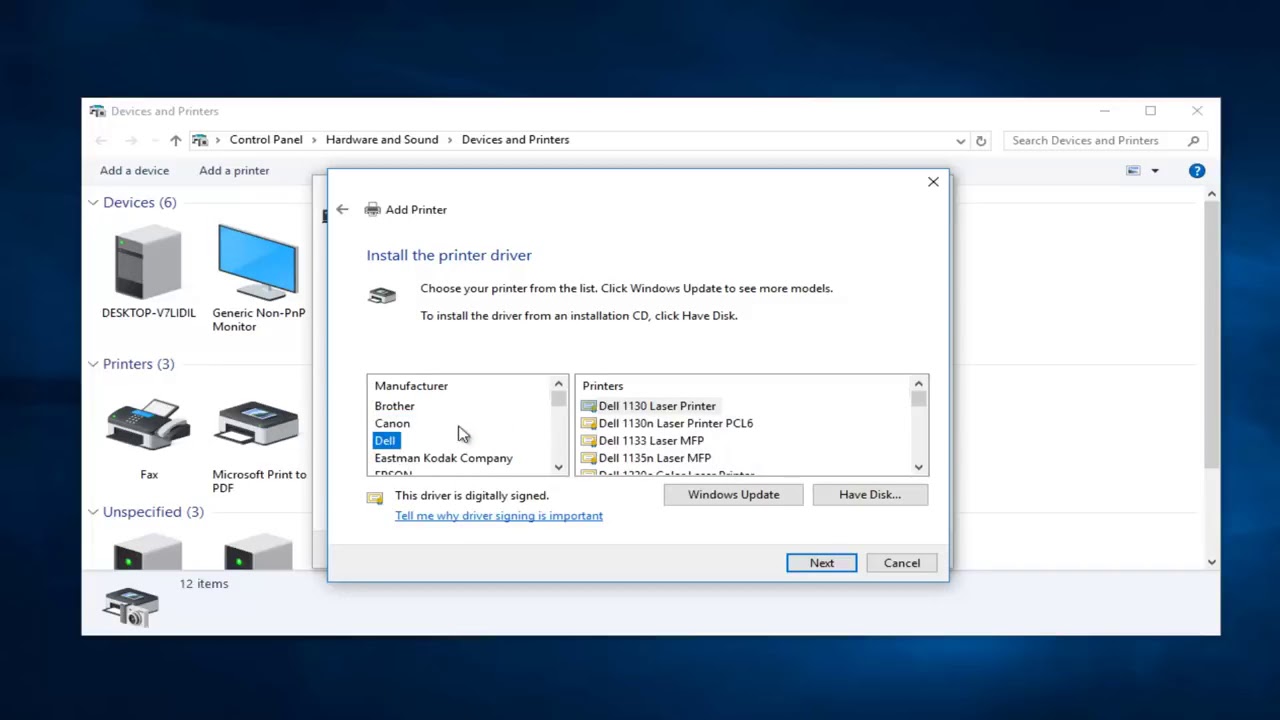Click the Up arrow in address bar
The height and width of the screenshot is (720, 1280).
pyautogui.click(x=175, y=140)
